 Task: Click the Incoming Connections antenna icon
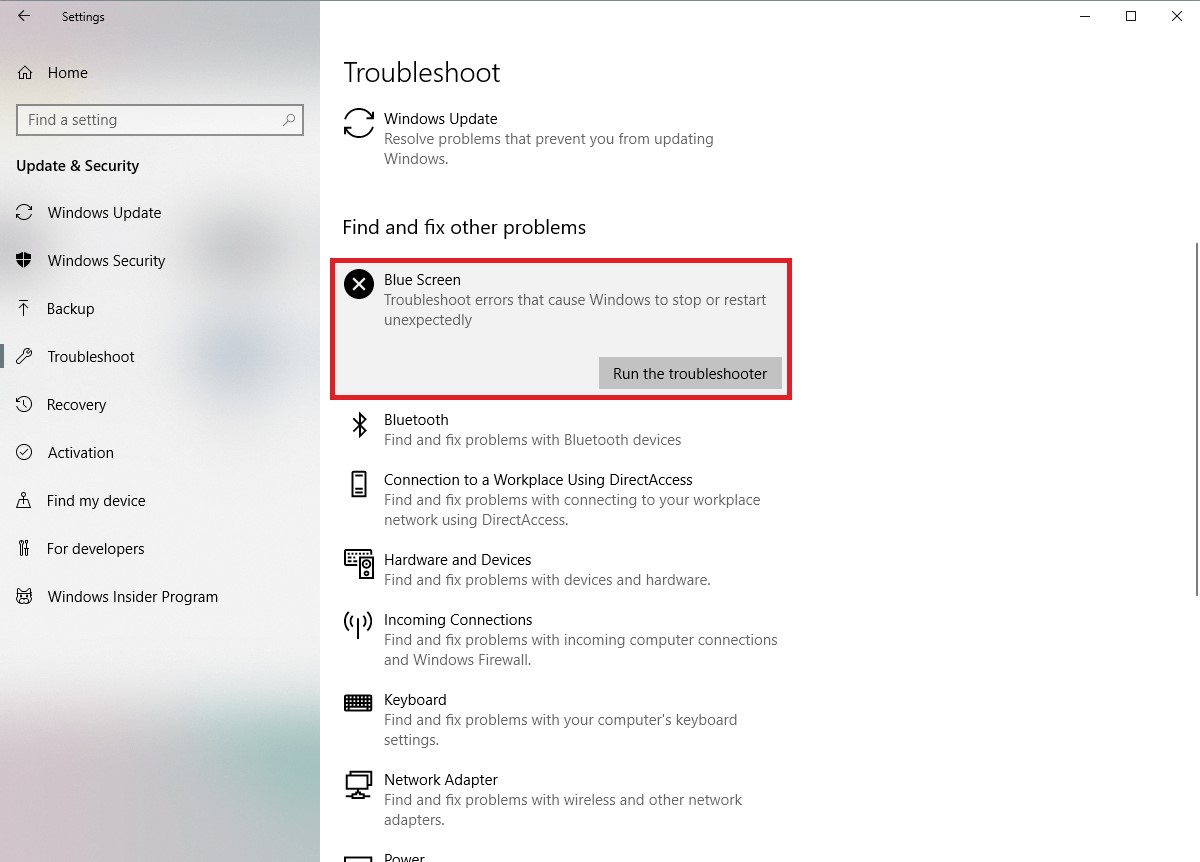pyautogui.click(x=358, y=625)
